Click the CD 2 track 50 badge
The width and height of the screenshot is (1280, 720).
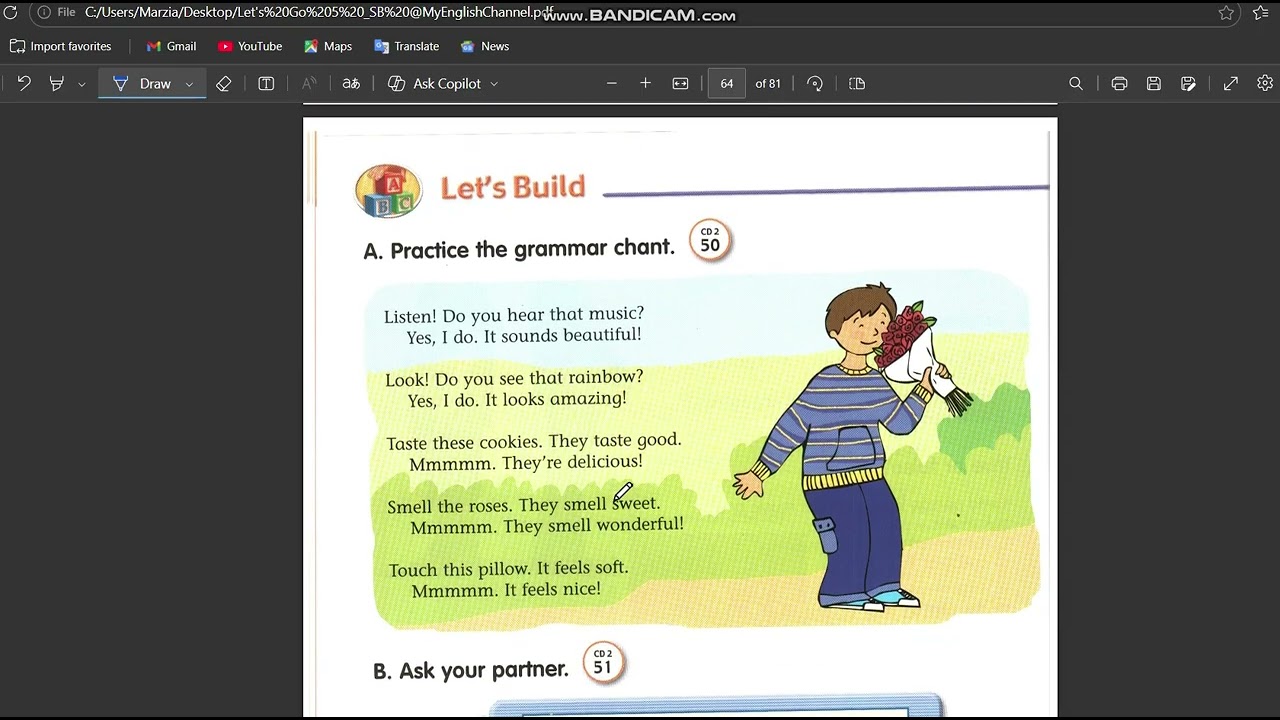[x=710, y=241]
